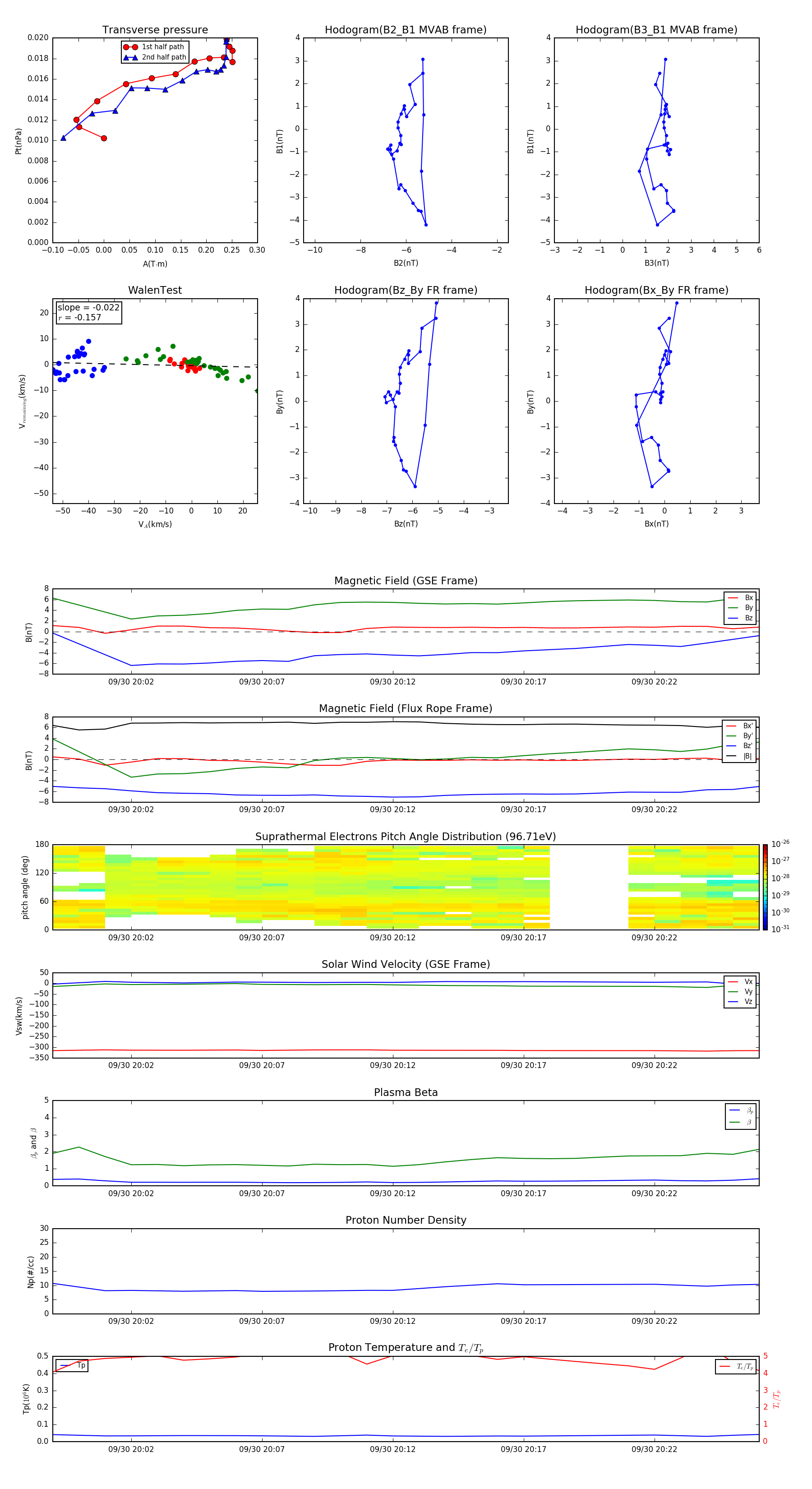The width and height of the screenshot is (812, 1489).
Task: Click the red circle "1st half path" legend marker
Action: click(131, 47)
